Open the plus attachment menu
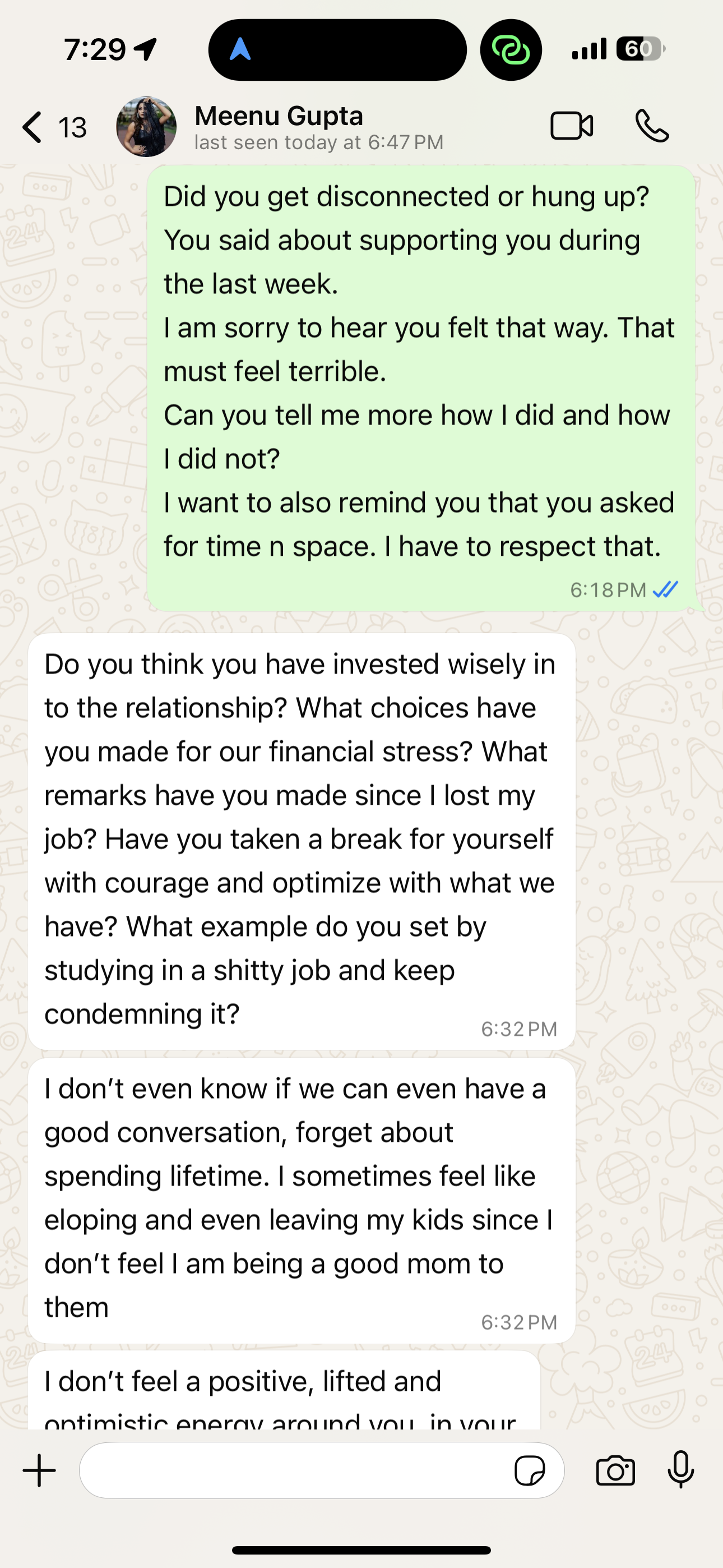Image resolution: width=723 pixels, height=1568 pixels. click(x=40, y=1470)
